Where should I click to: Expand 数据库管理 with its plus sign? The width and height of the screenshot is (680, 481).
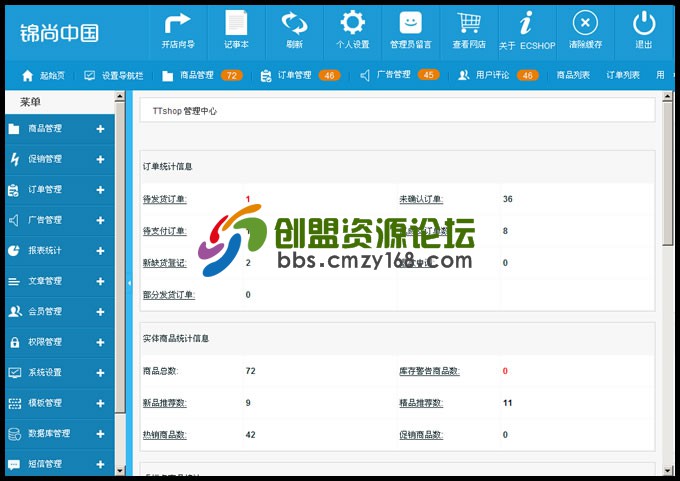tap(100, 434)
